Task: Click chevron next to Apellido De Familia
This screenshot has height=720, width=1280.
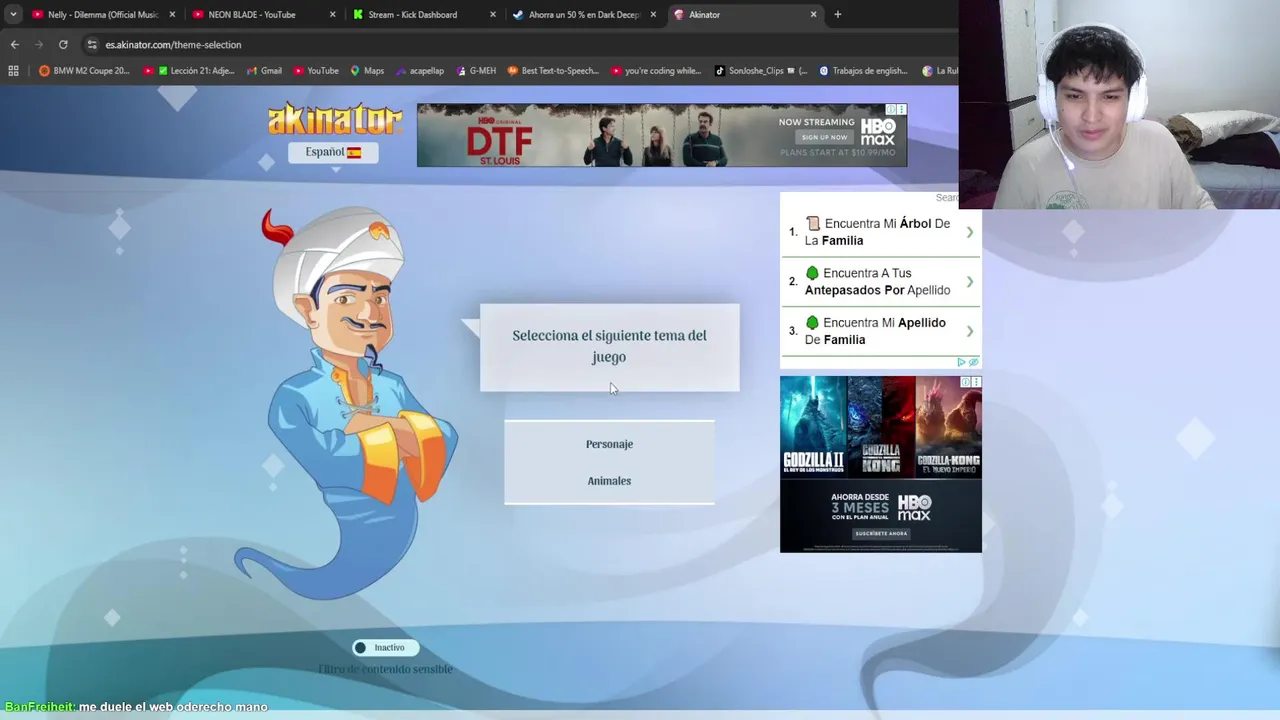Action: pyautogui.click(x=969, y=331)
